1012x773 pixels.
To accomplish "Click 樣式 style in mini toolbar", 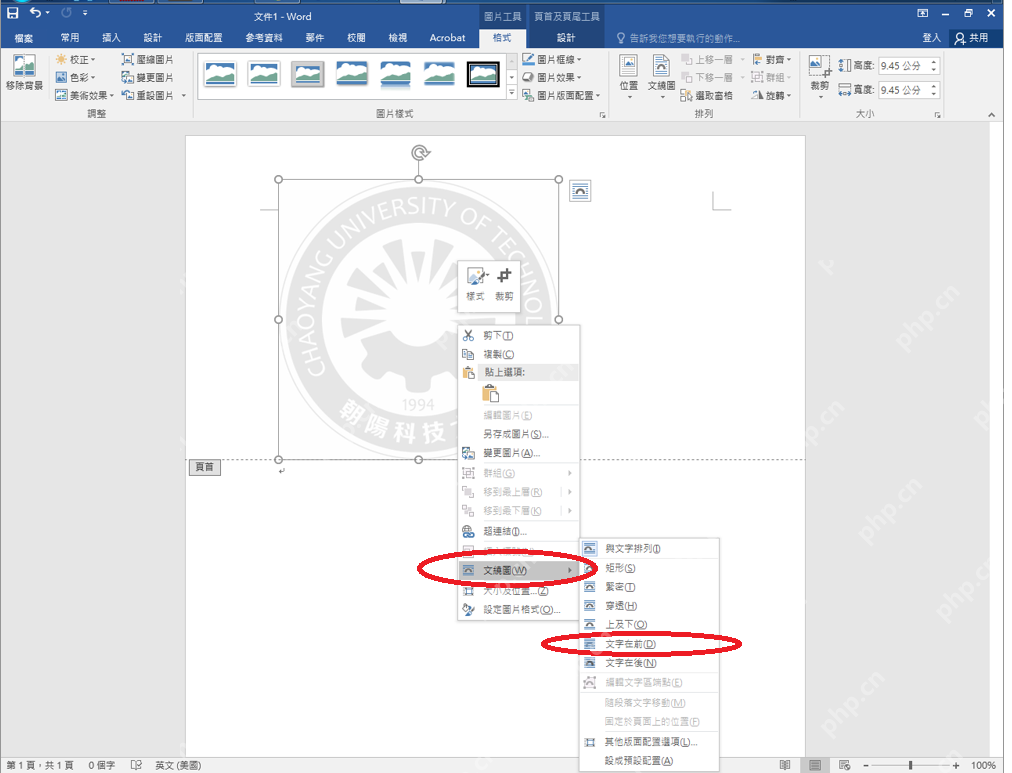I will (x=476, y=284).
